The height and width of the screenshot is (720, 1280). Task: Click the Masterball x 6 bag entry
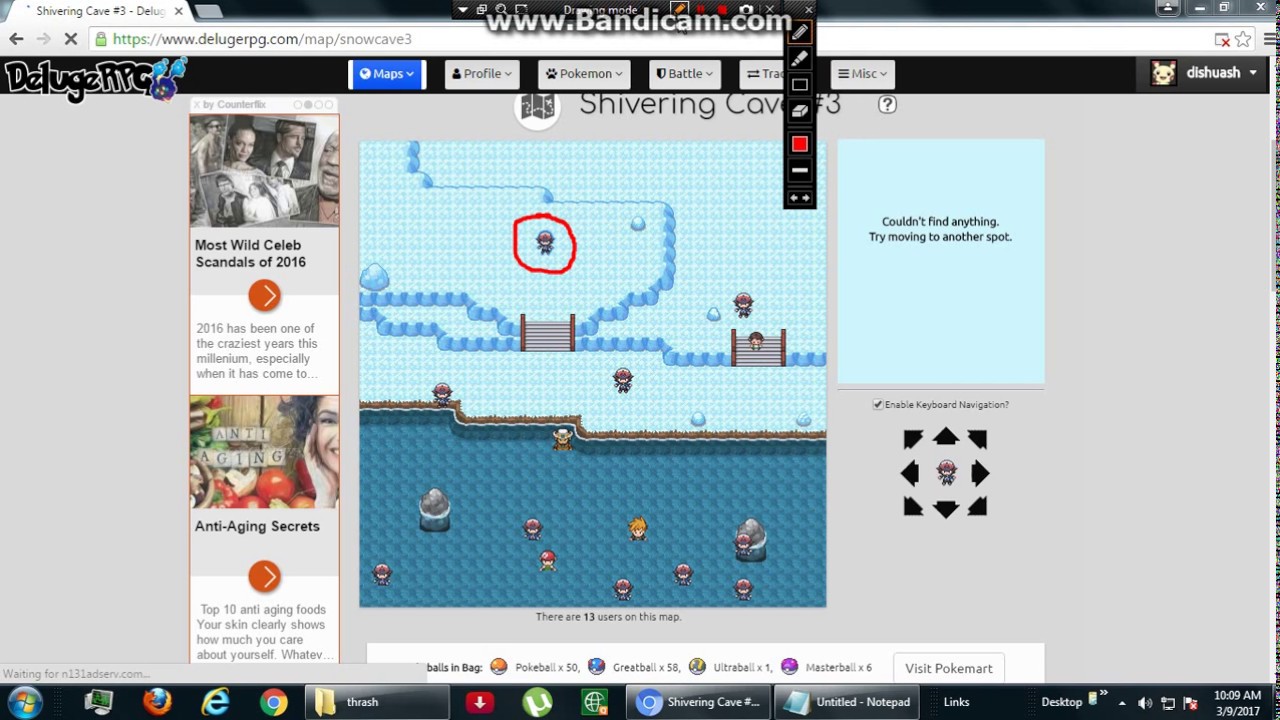point(827,667)
